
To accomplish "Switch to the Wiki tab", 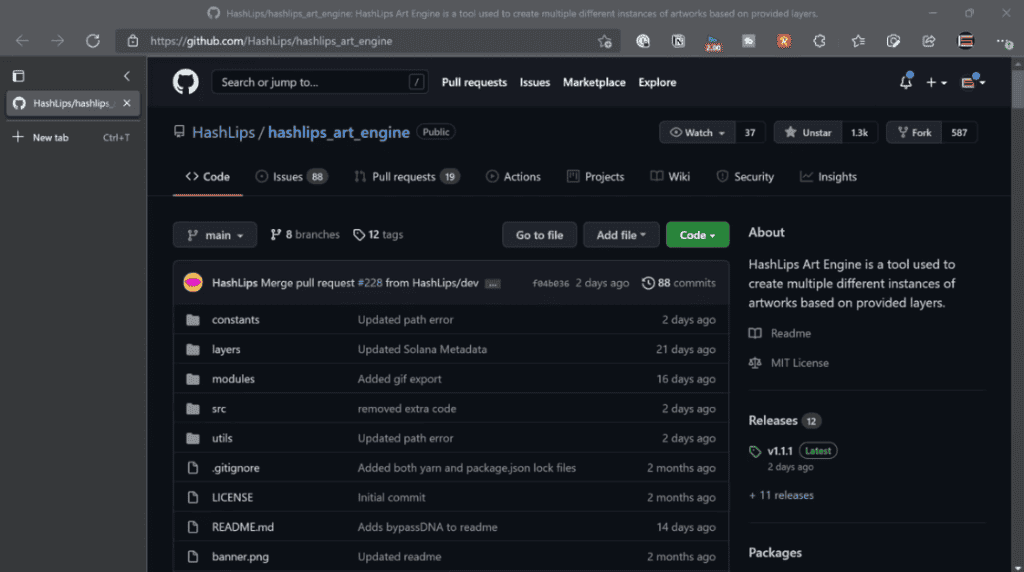I will click(x=670, y=177).
